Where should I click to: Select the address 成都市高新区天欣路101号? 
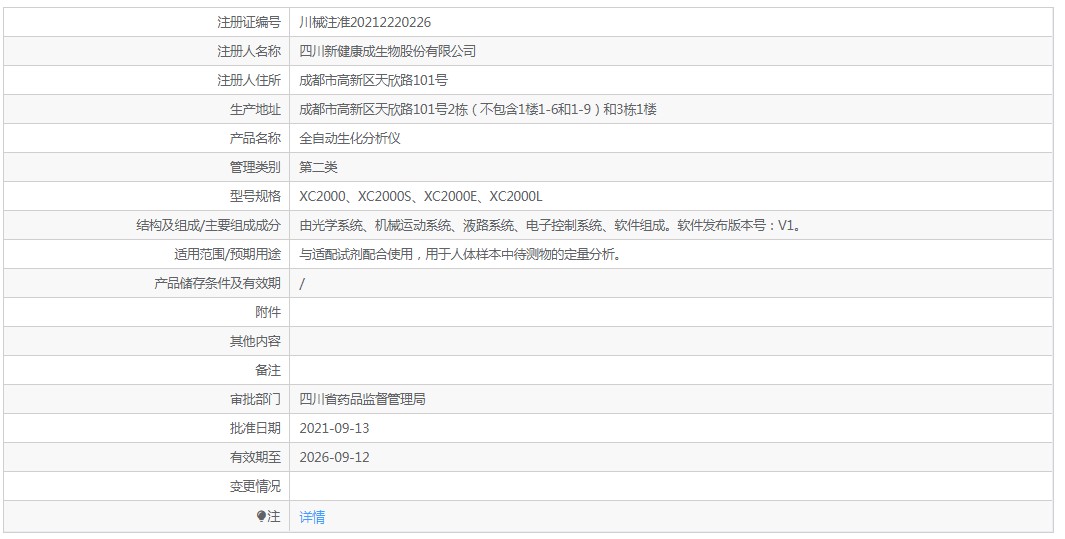pos(374,81)
